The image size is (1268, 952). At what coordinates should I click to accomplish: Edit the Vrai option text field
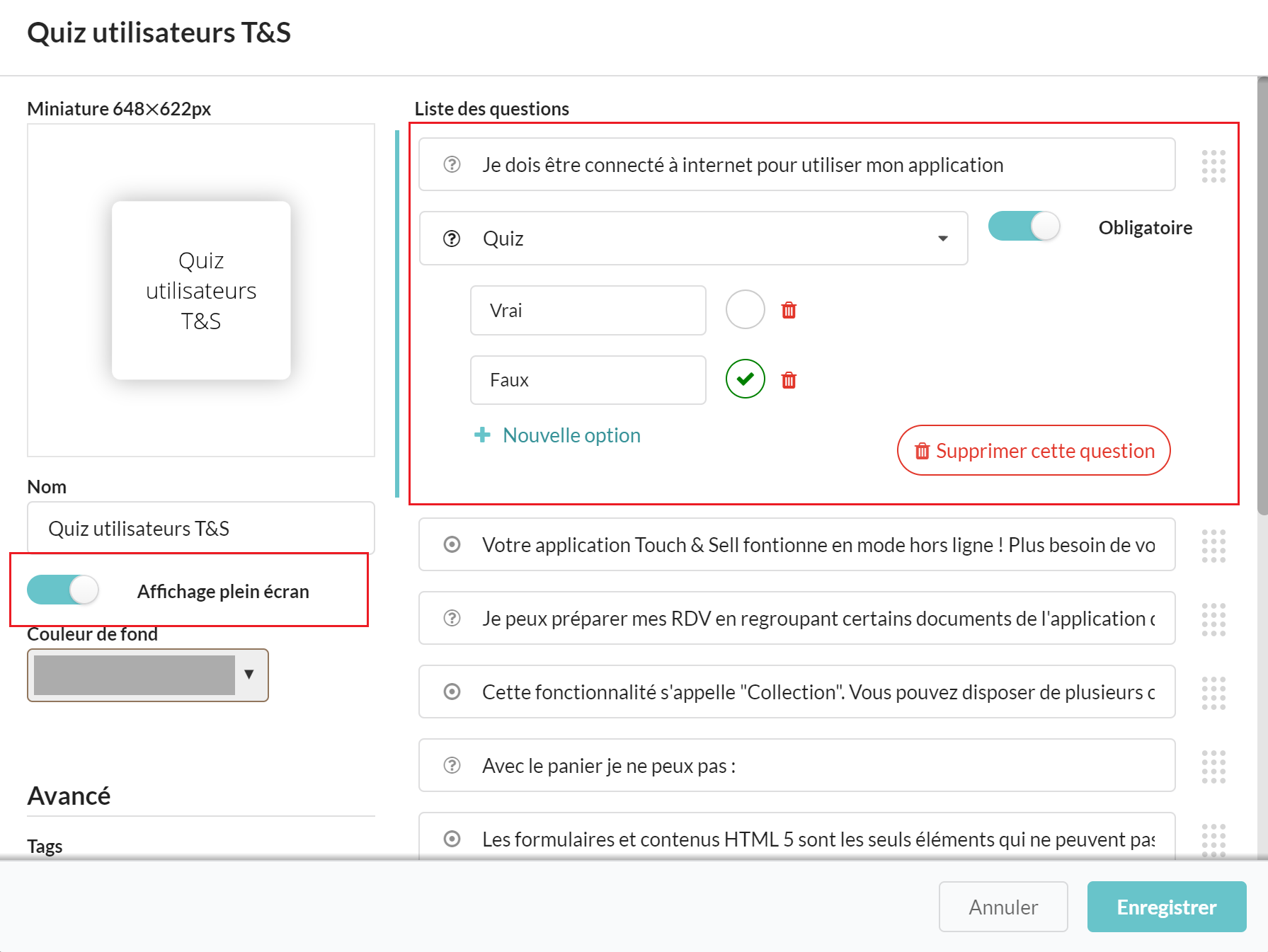point(588,310)
